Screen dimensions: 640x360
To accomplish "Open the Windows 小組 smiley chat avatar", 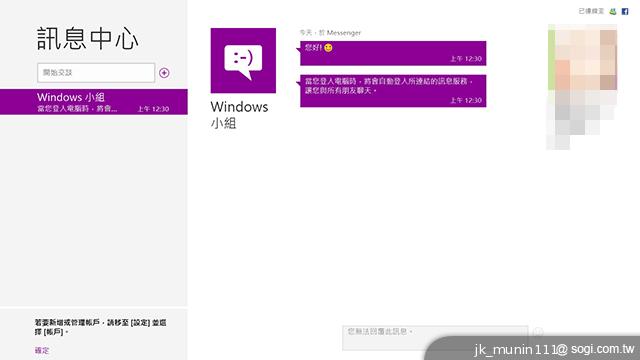I will 243,60.
